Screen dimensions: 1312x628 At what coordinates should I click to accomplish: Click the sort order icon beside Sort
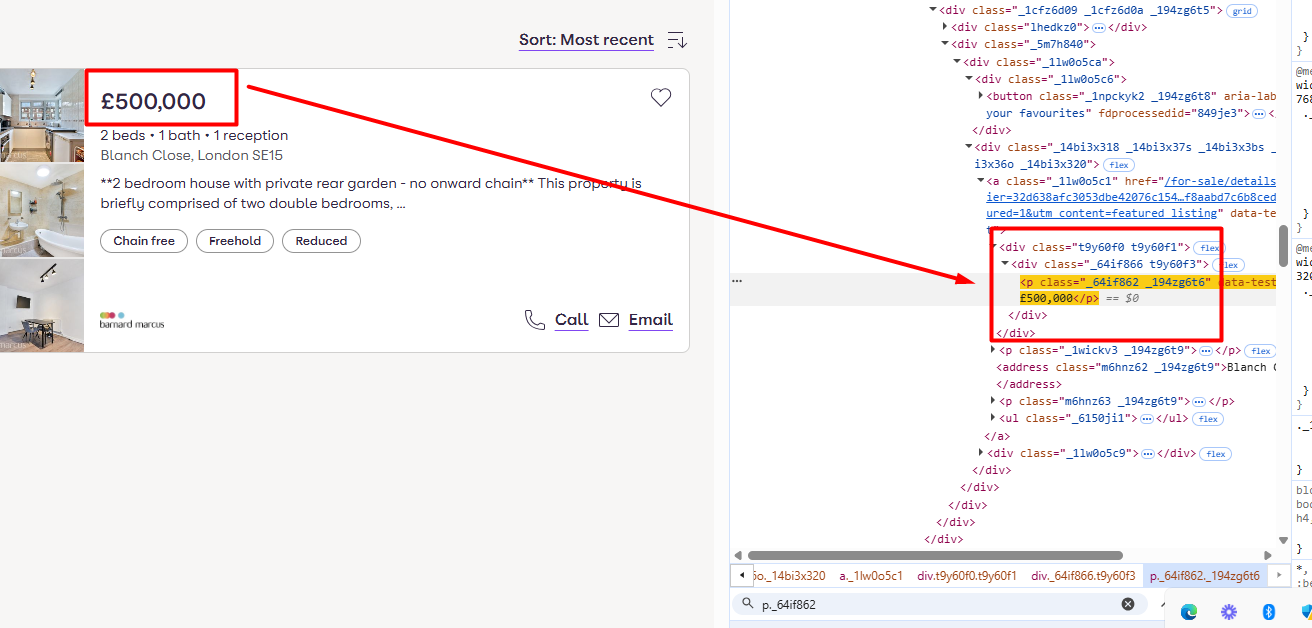(x=677, y=41)
